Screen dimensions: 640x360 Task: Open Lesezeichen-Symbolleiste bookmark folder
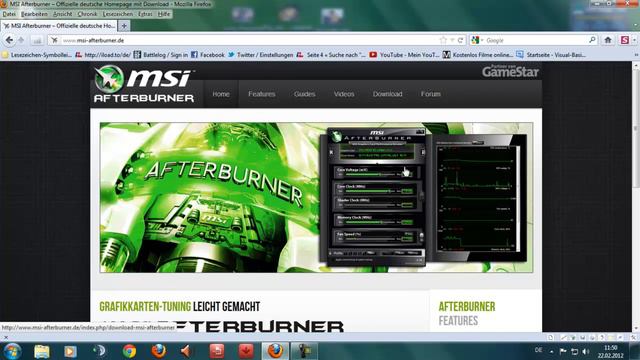click(37, 55)
